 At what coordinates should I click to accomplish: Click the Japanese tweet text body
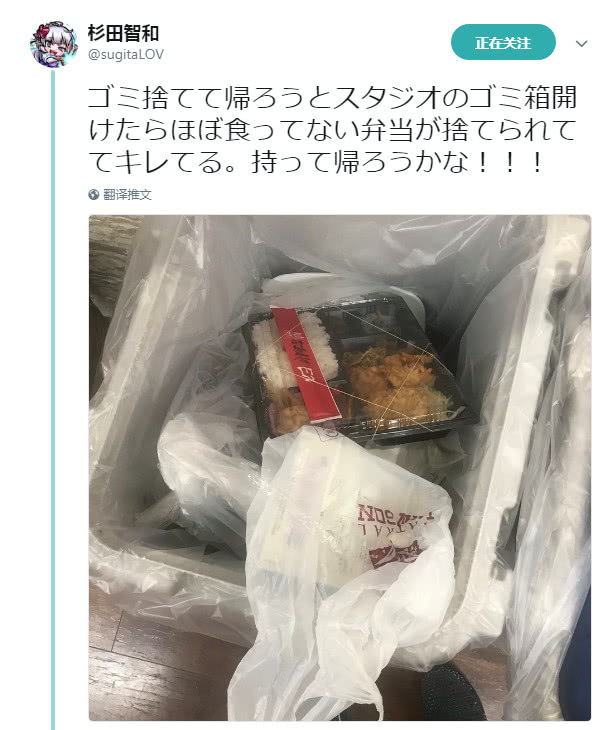(332, 129)
